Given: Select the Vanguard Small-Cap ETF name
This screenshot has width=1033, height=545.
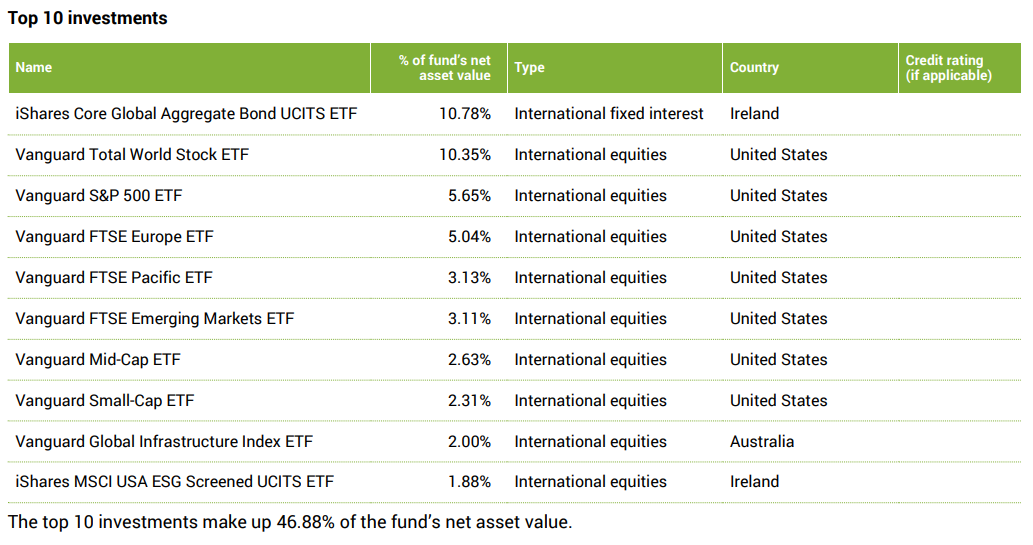Looking at the screenshot, I should pyautogui.click(x=105, y=400).
